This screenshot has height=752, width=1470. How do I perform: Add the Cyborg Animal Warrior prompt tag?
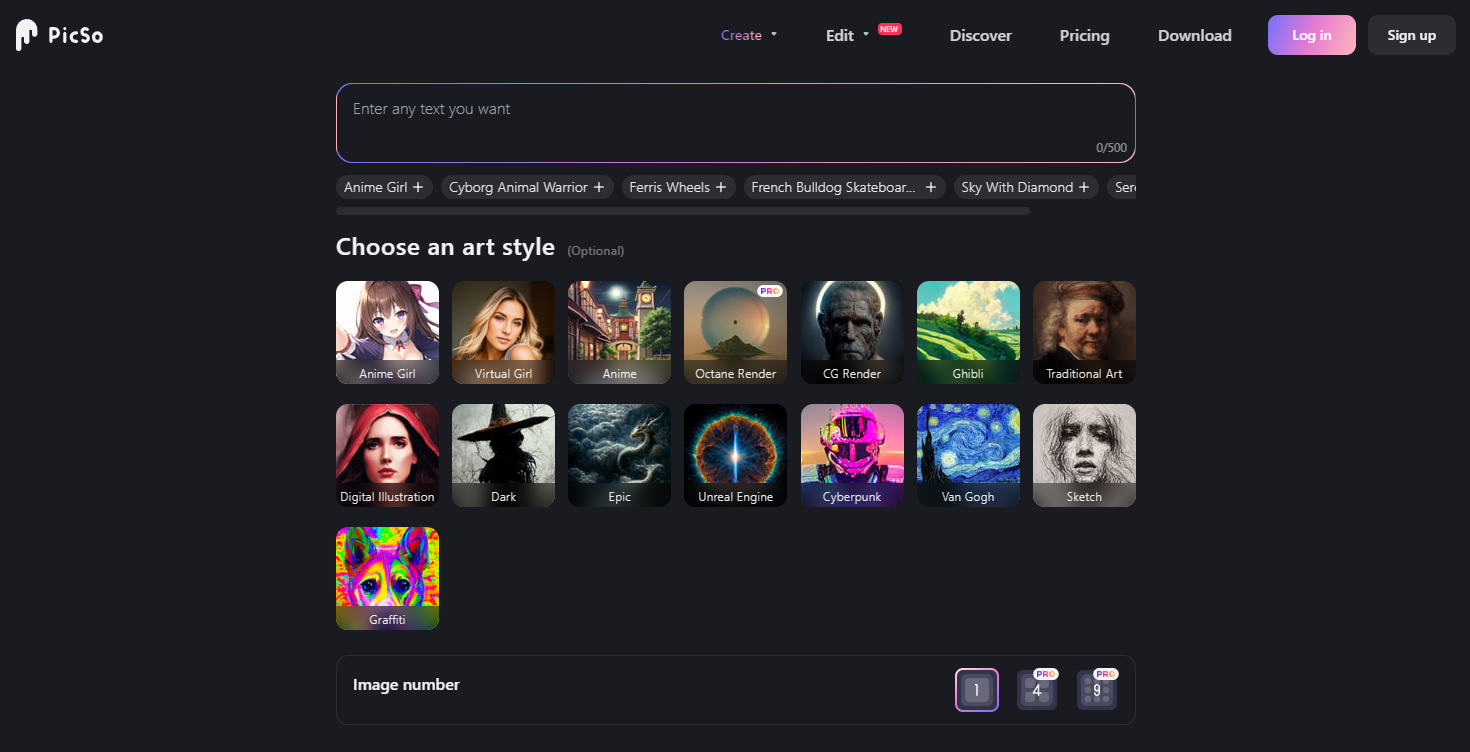pos(527,187)
